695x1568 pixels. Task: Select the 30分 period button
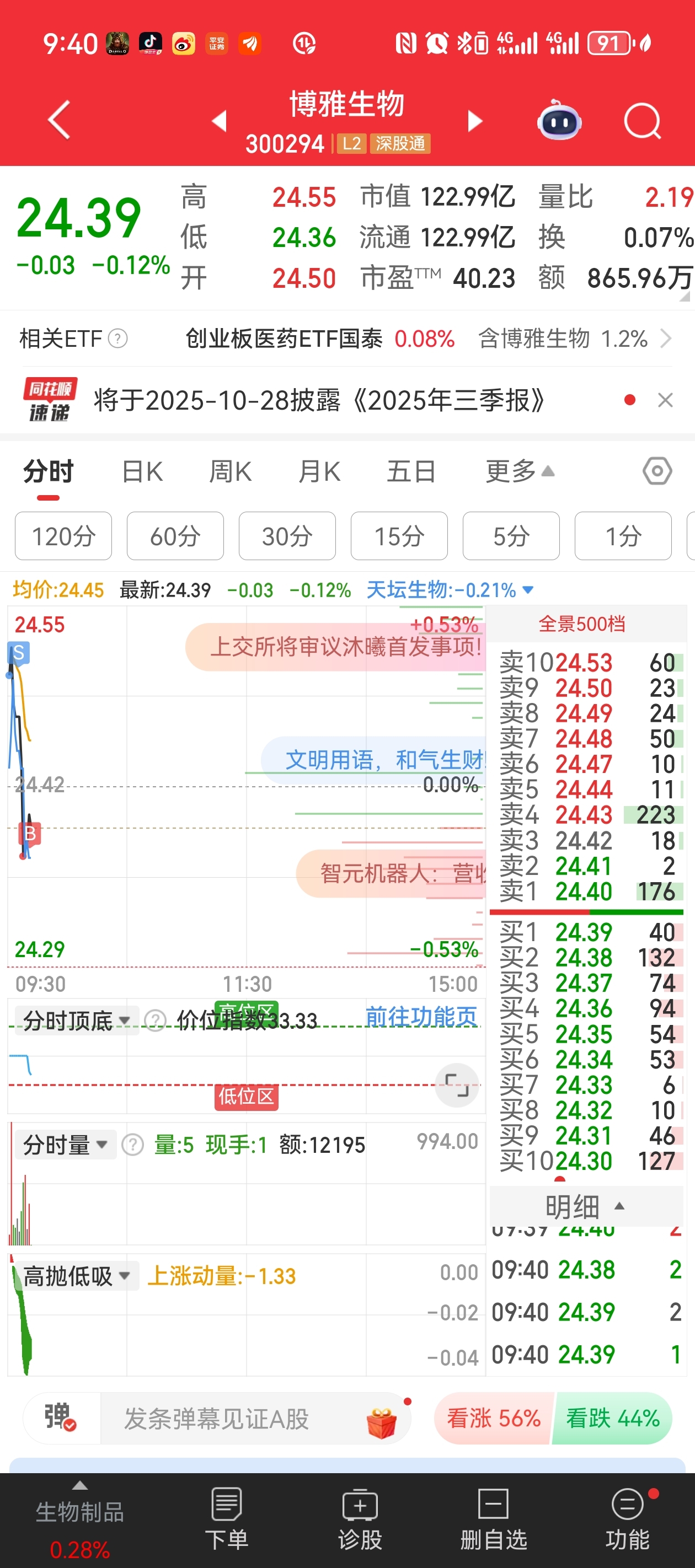point(287,536)
